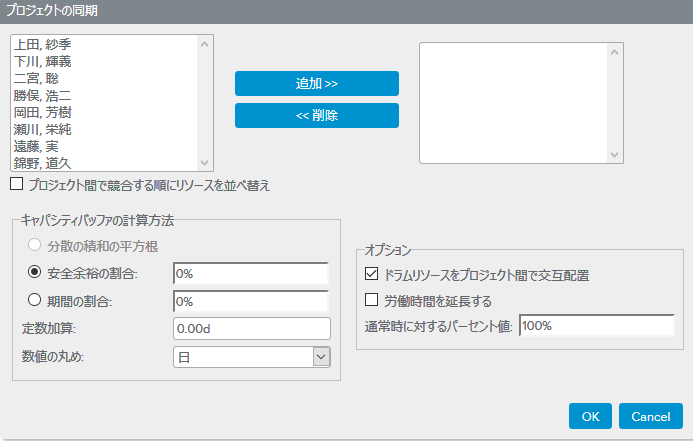Select the 安全余裕の割合 radio button
Image resolution: width=693 pixels, height=441 pixels.
click(x=34, y=273)
